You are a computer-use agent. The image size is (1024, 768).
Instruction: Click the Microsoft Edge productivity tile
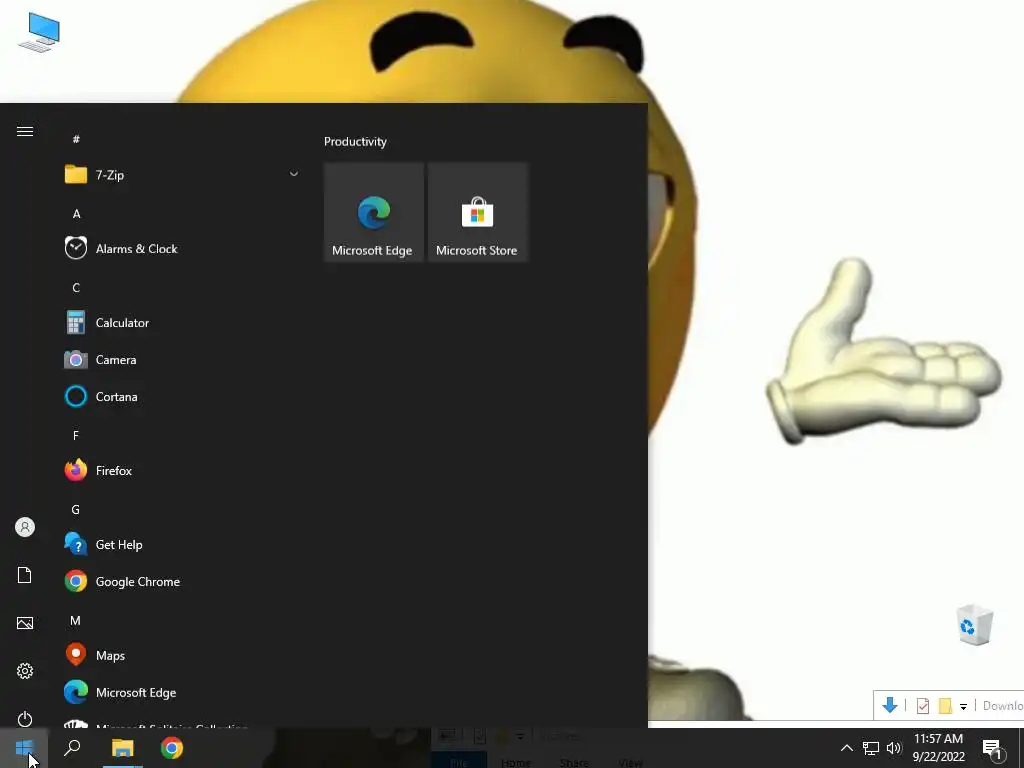[374, 212]
